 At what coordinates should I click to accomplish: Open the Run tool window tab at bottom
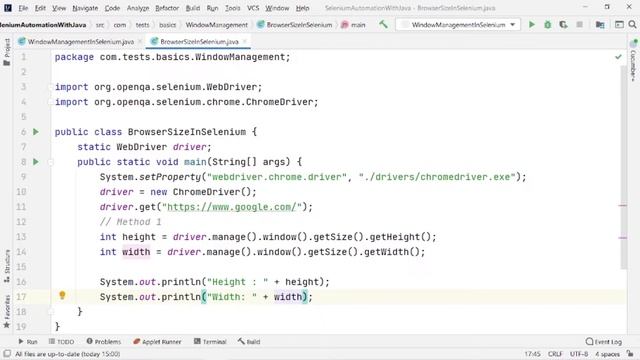click(28, 342)
